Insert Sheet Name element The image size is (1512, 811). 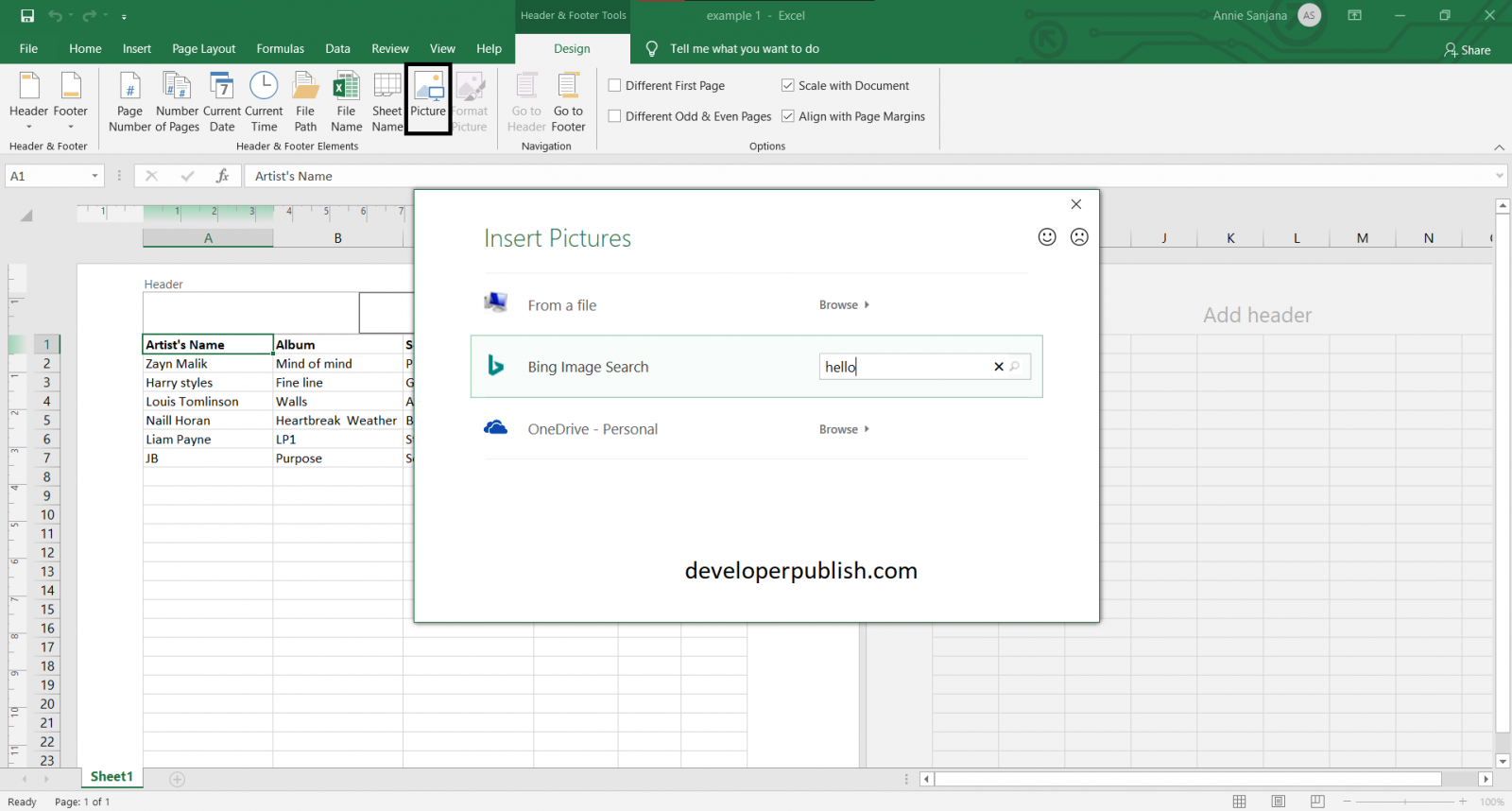point(387,102)
